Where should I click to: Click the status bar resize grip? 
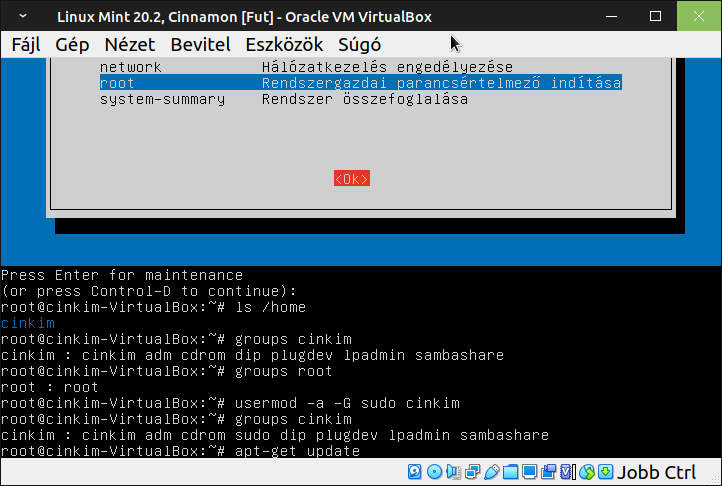point(714,478)
